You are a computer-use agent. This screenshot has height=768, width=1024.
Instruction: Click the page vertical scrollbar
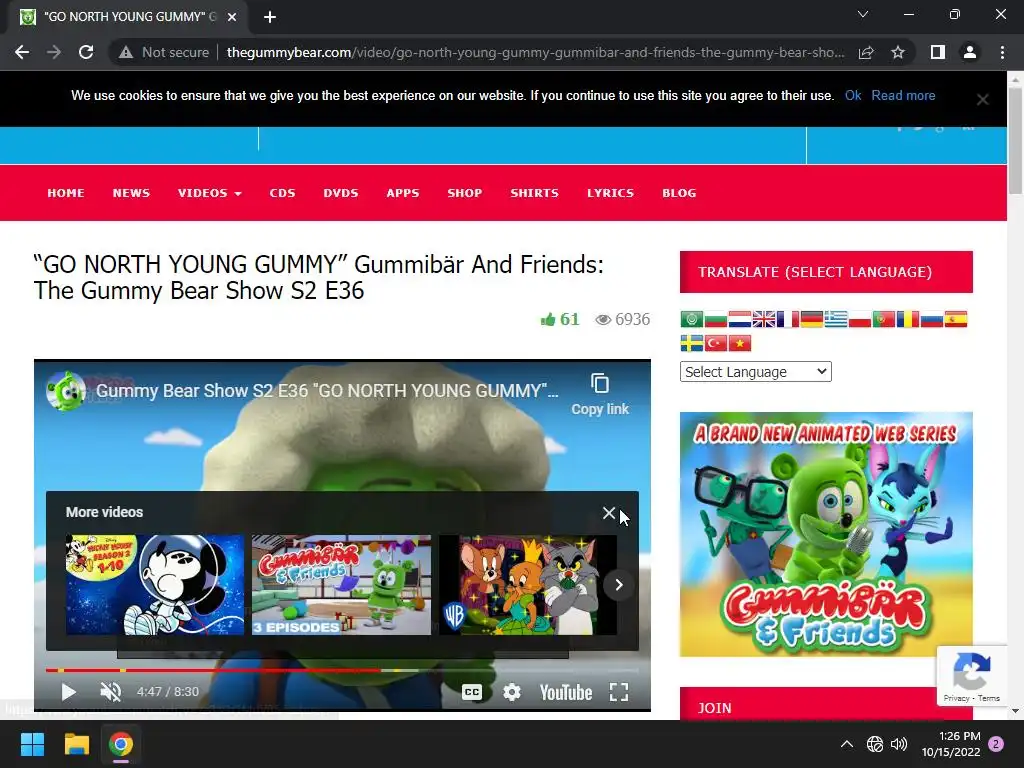click(1015, 140)
